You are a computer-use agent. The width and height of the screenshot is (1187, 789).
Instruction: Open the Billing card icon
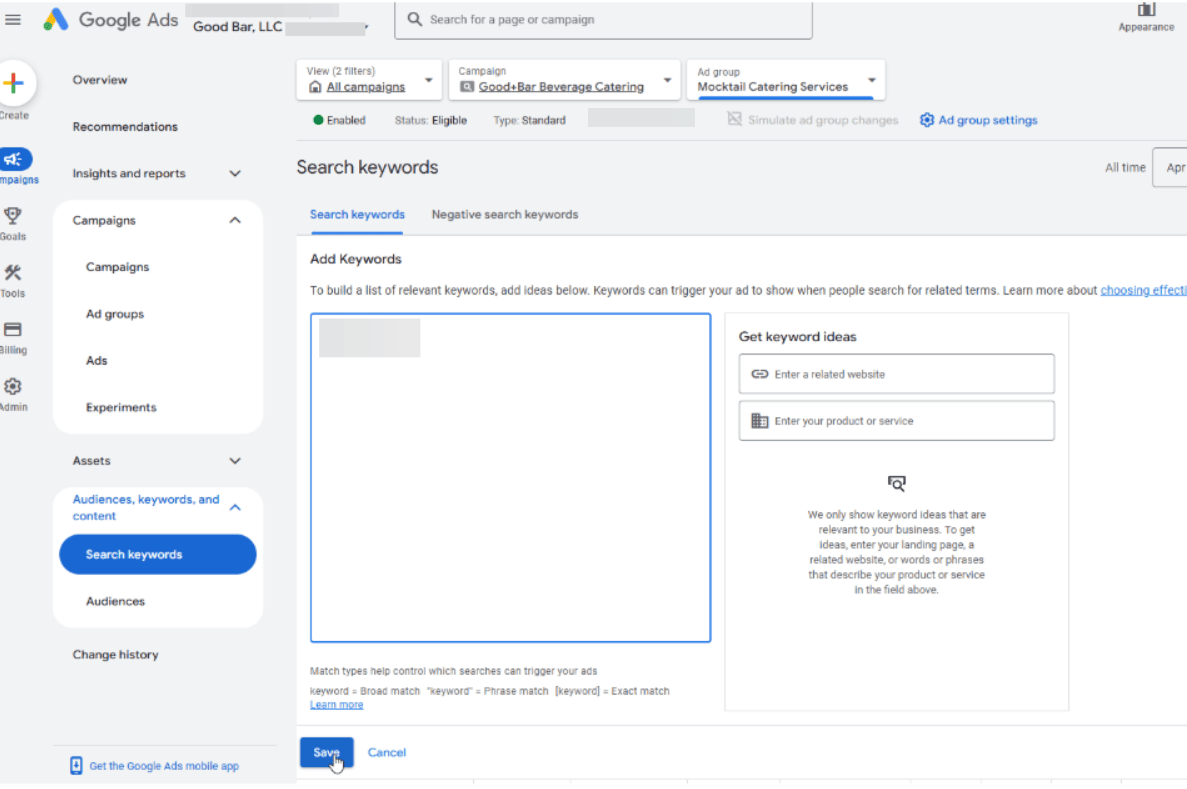coord(13,330)
